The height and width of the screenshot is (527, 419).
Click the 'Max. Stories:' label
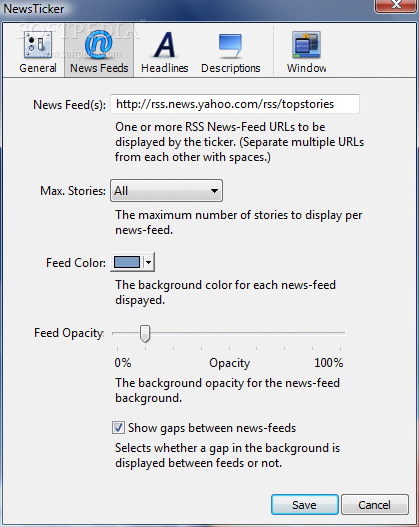pyautogui.click(x=73, y=191)
